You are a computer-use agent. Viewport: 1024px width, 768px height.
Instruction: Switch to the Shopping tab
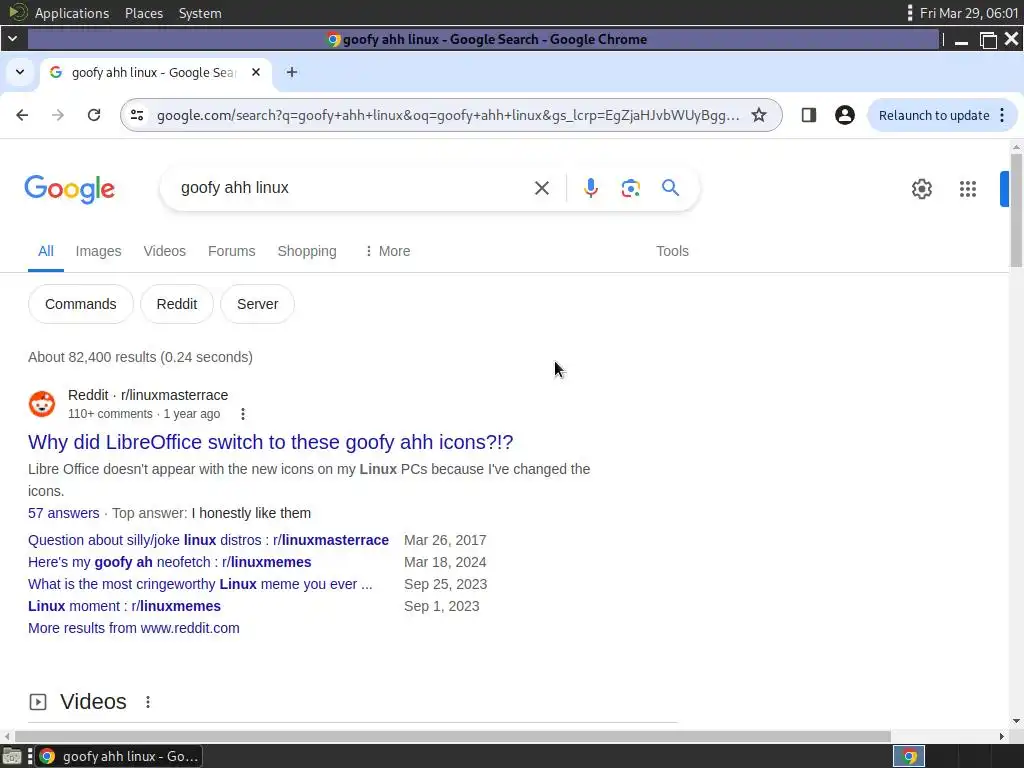point(307,251)
